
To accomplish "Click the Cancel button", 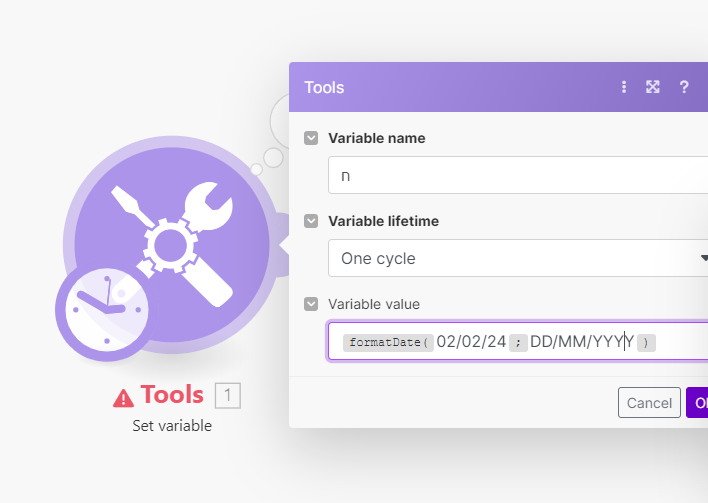I will click(649, 402).
